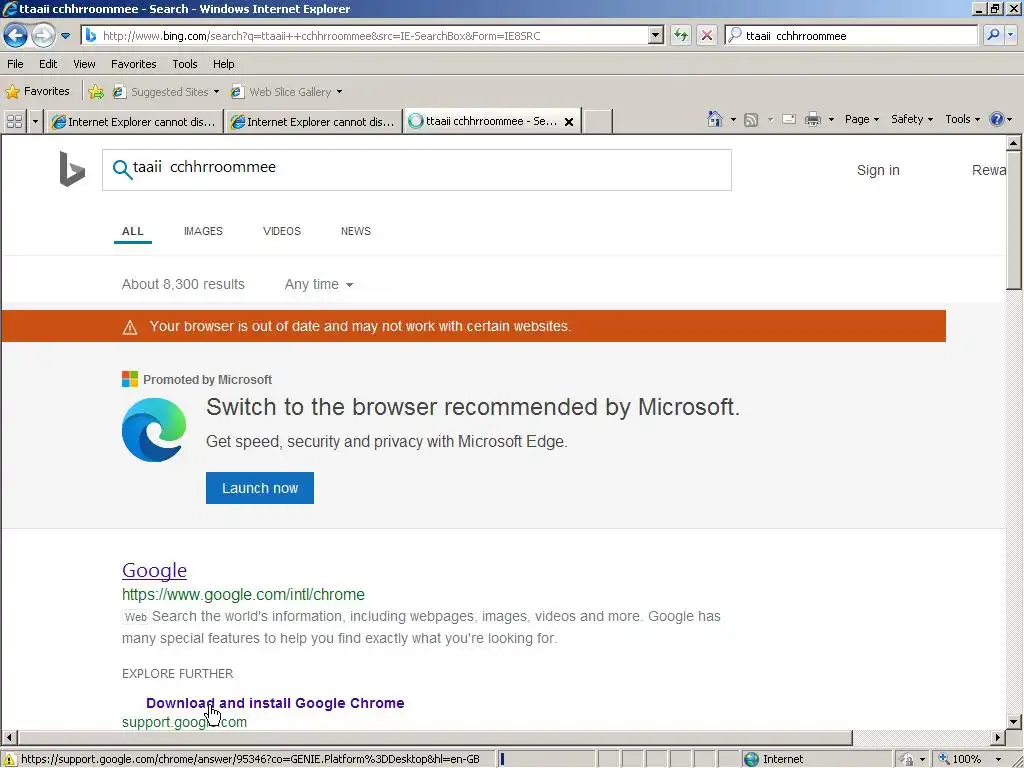The image size is (1024, 768).
Task: Click the Internet zone globe icon
Action: 752,759
